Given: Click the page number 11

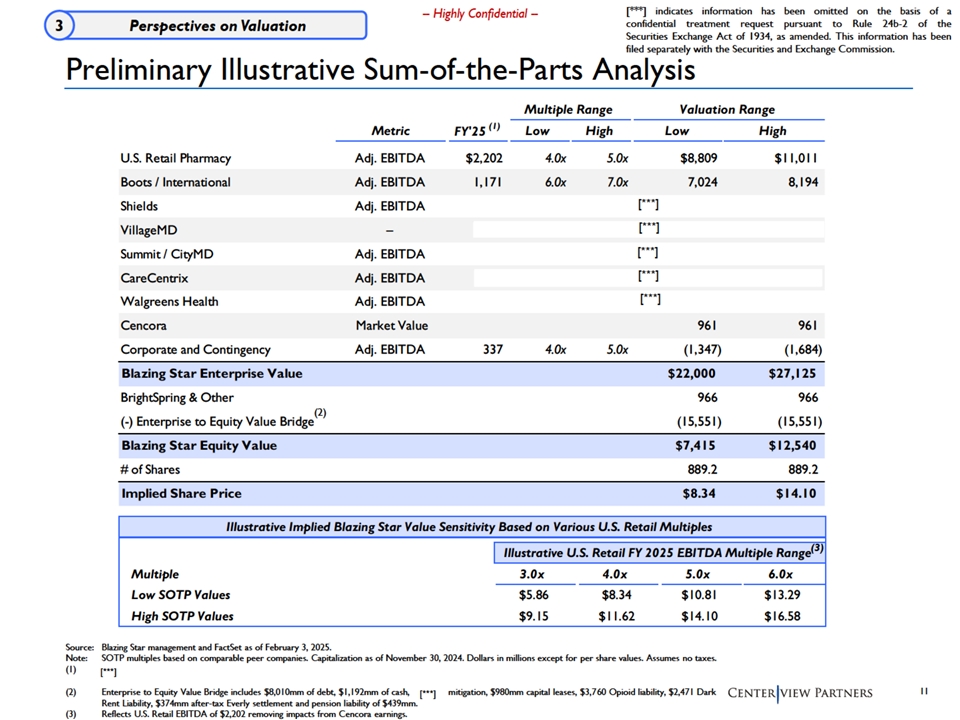Looking at the screenshot, I should pos(924,691).
